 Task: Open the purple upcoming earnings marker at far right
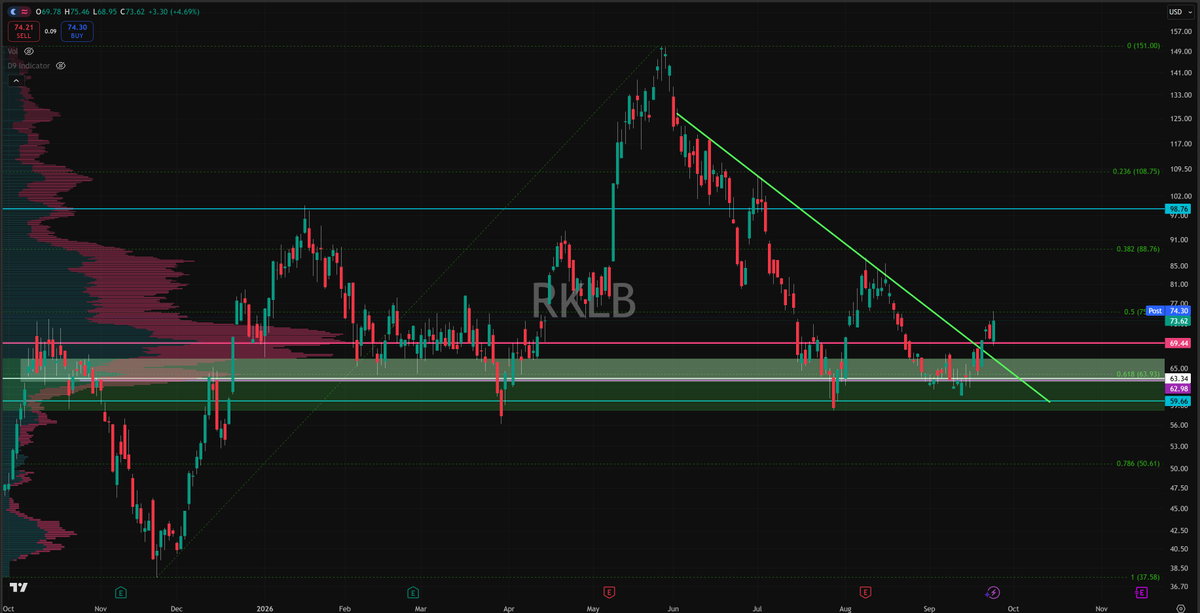pyautogui.click(x=1141, y=592)
